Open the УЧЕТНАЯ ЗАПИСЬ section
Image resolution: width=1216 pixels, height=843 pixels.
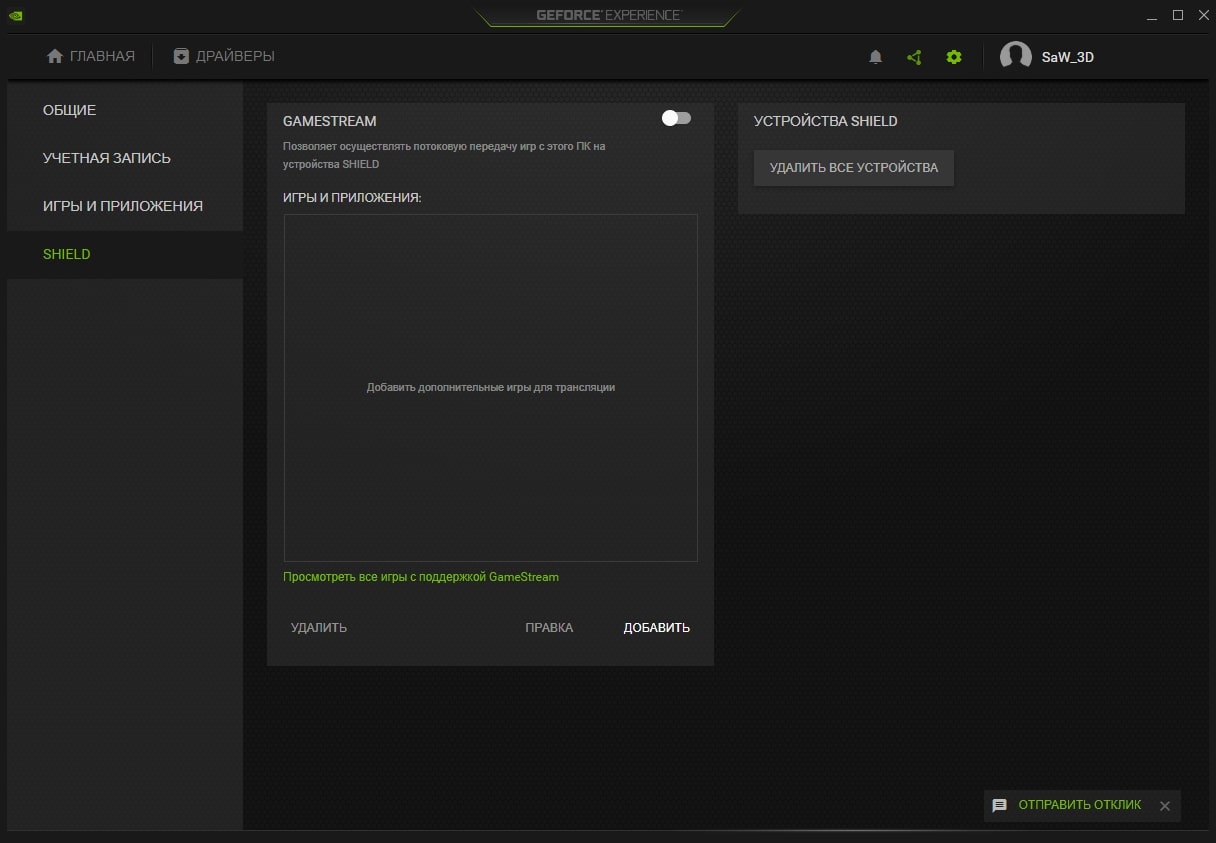[x=125, y=158]
